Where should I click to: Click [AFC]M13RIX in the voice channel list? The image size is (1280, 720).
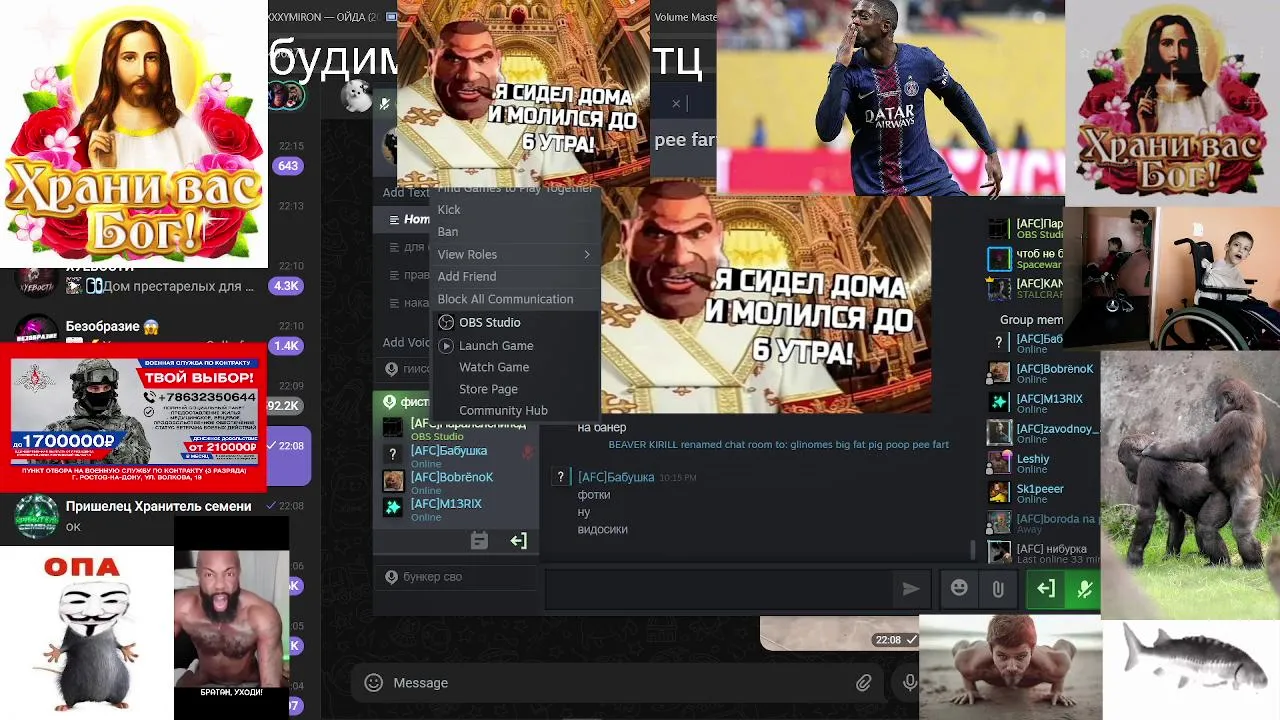pyautogui.click(x=446, y=504)
